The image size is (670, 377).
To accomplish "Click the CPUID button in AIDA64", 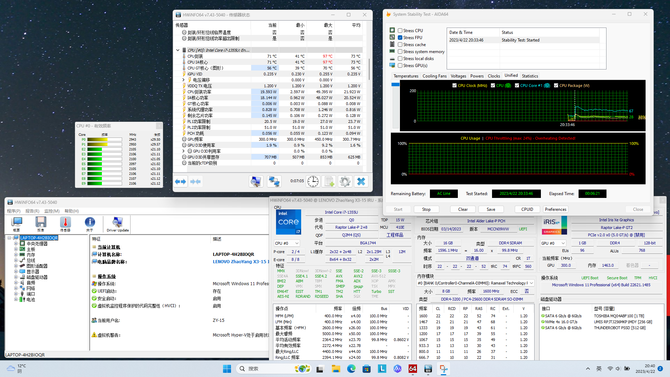I will 527,209.
